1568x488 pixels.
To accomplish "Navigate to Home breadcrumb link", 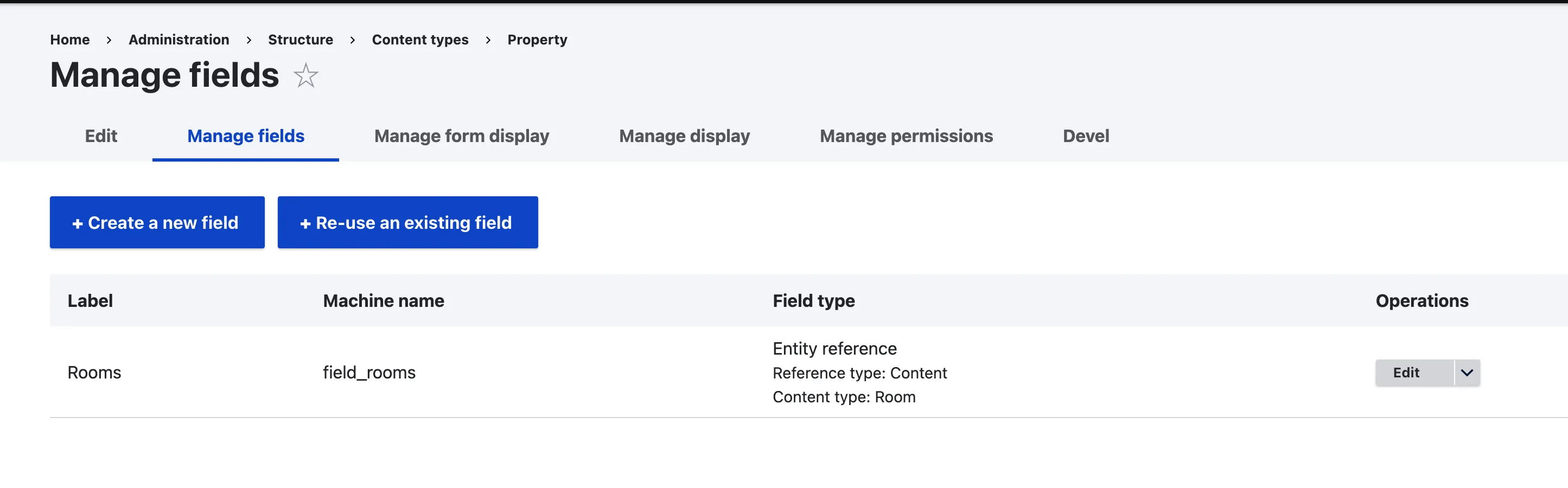I will coord(69,40).
